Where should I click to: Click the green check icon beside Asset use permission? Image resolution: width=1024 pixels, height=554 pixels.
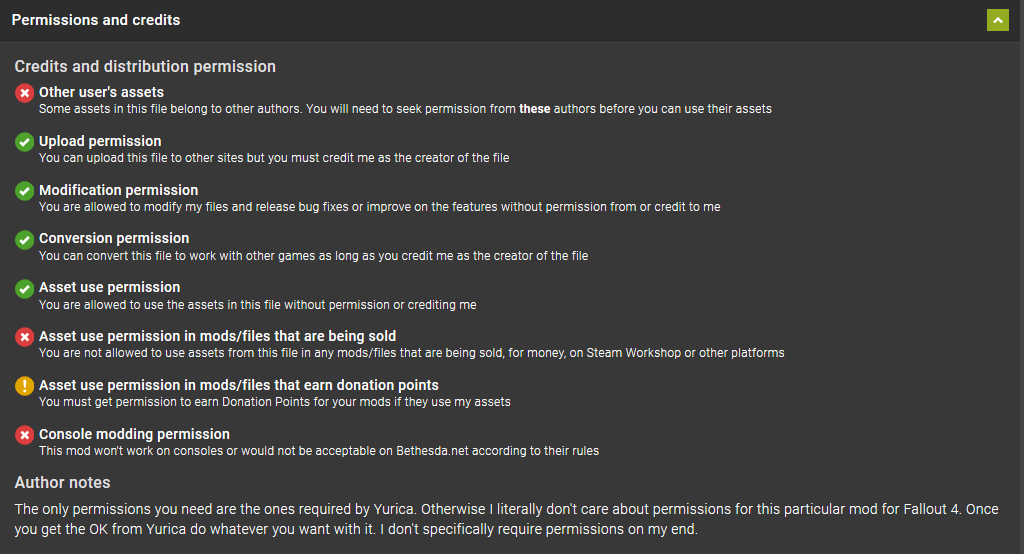point(25,289)
